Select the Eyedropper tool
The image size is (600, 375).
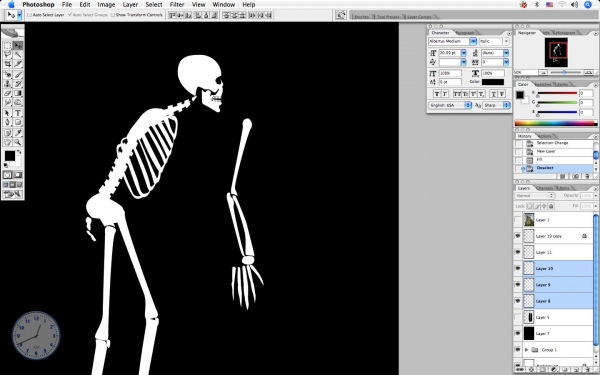tap(18, 133)
